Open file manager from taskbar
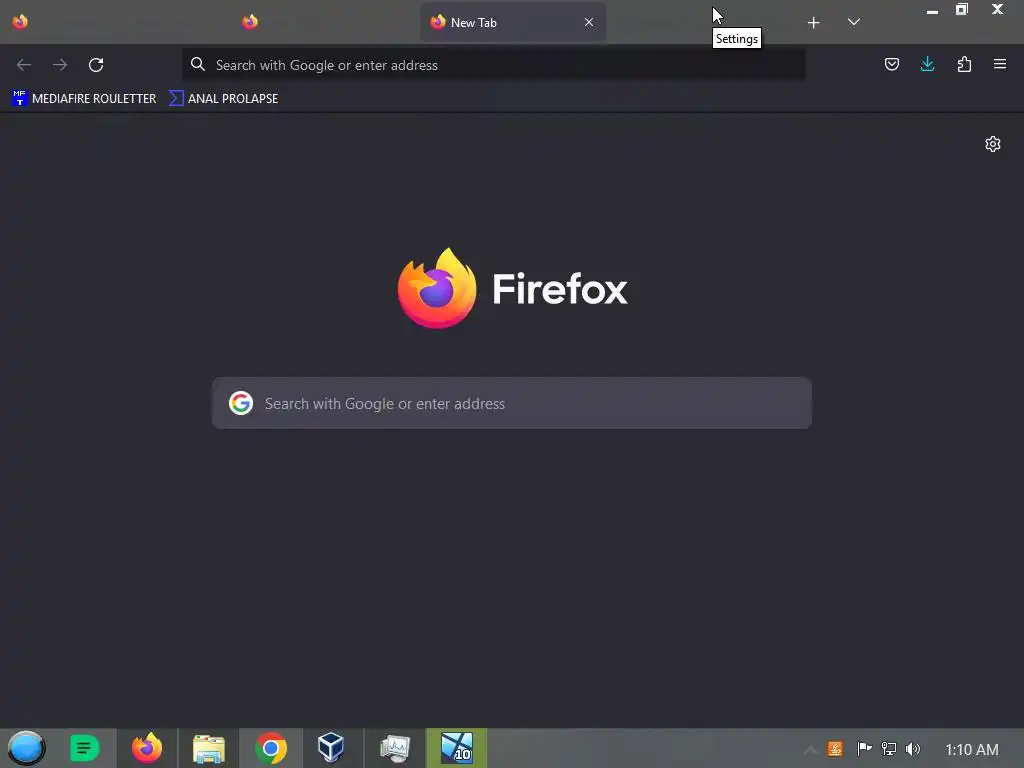The height and width of the screenshot is (768, 1024). [x=209, y=748]
